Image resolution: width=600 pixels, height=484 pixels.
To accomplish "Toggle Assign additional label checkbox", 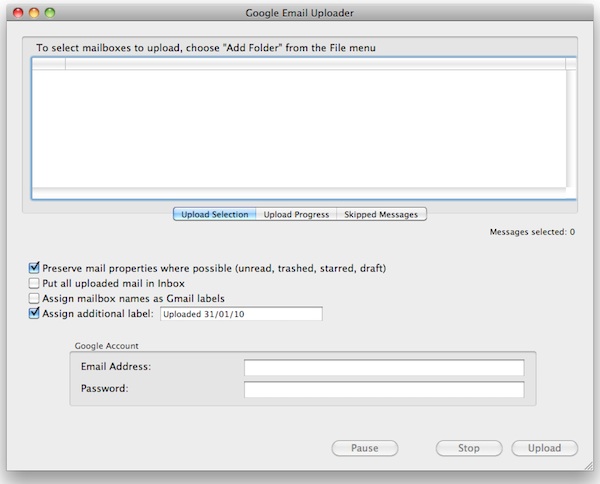I will point(34,313).
